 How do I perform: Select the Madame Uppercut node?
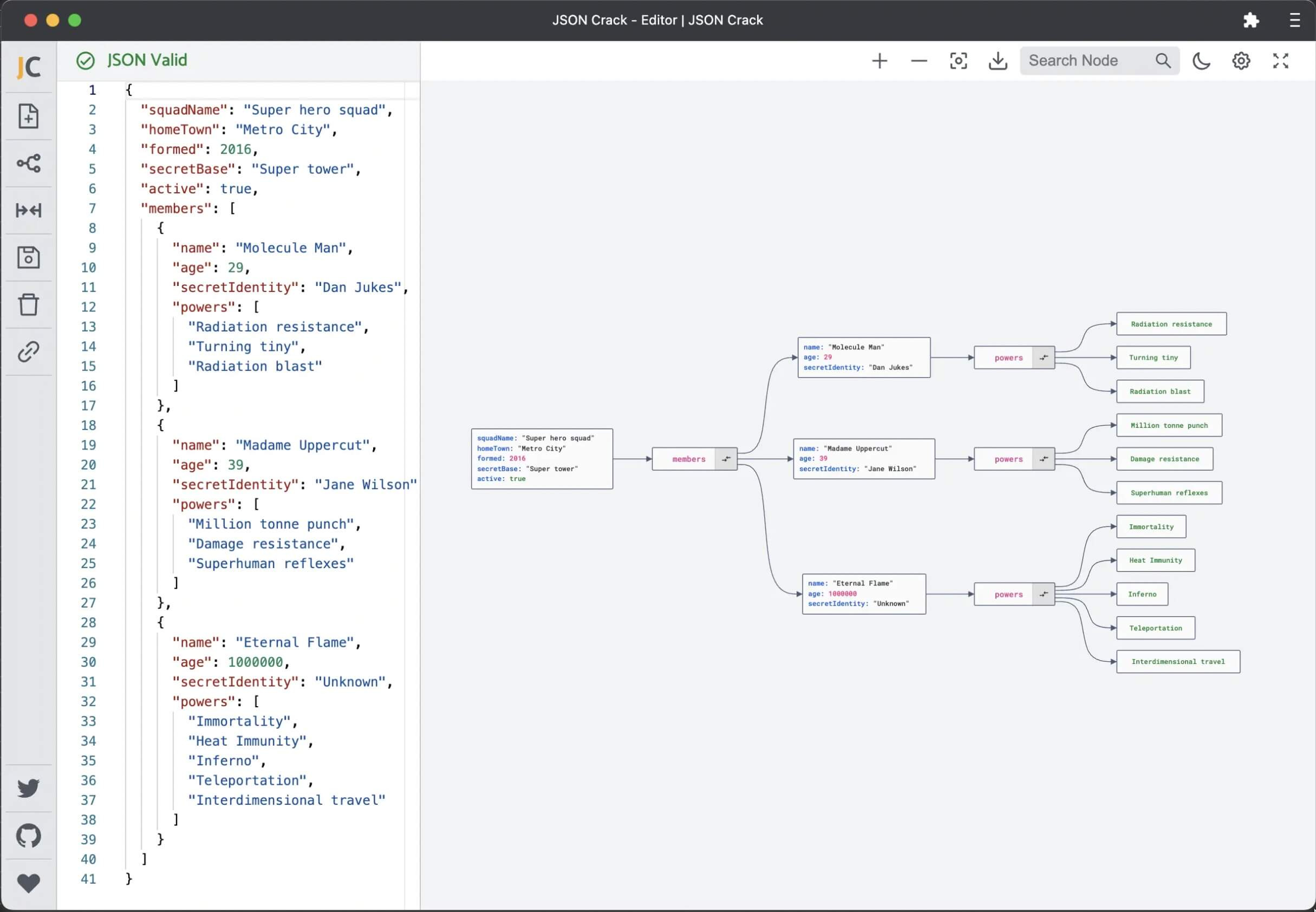tap(864, 459)
